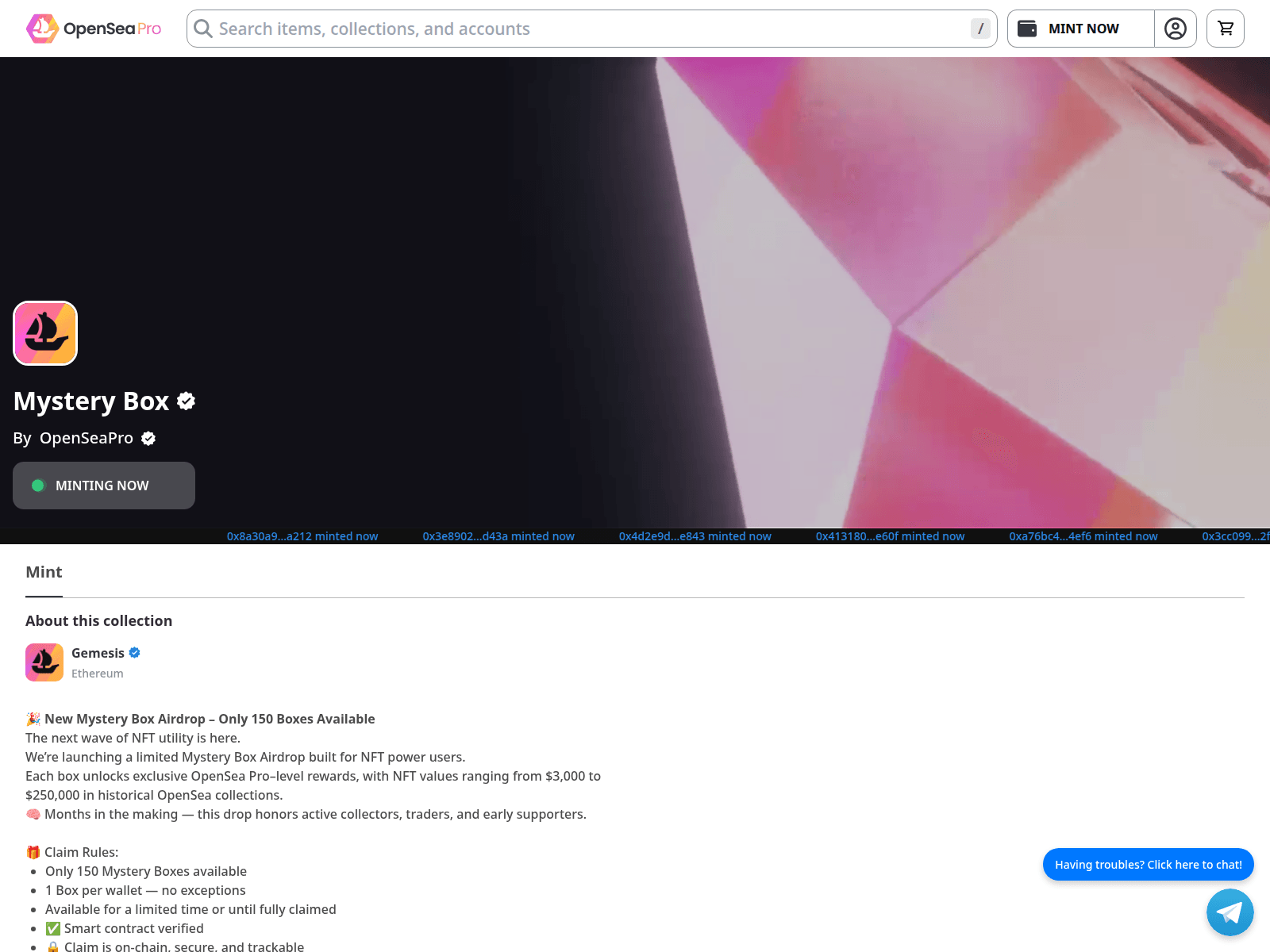Click the MINT NOW wallet button
The image size is (1270, 952).
click(1081, 29)
